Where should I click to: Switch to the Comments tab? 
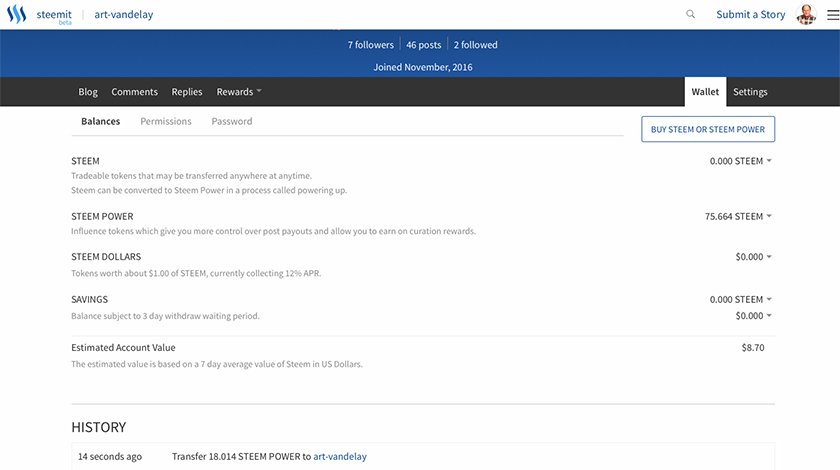point(134,92)
